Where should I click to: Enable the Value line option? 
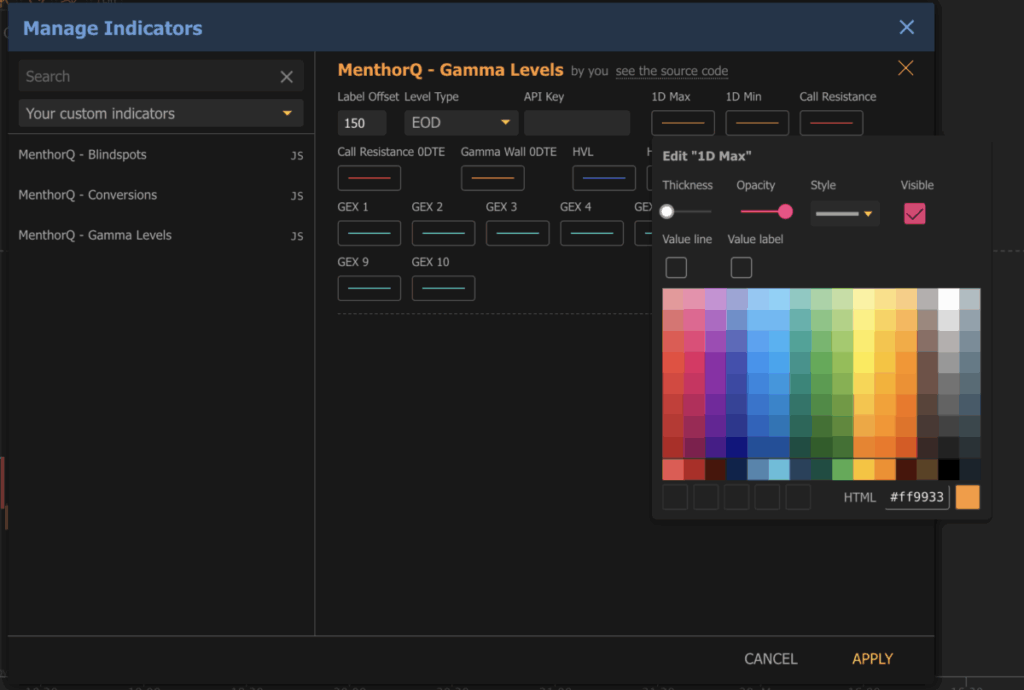676,267
